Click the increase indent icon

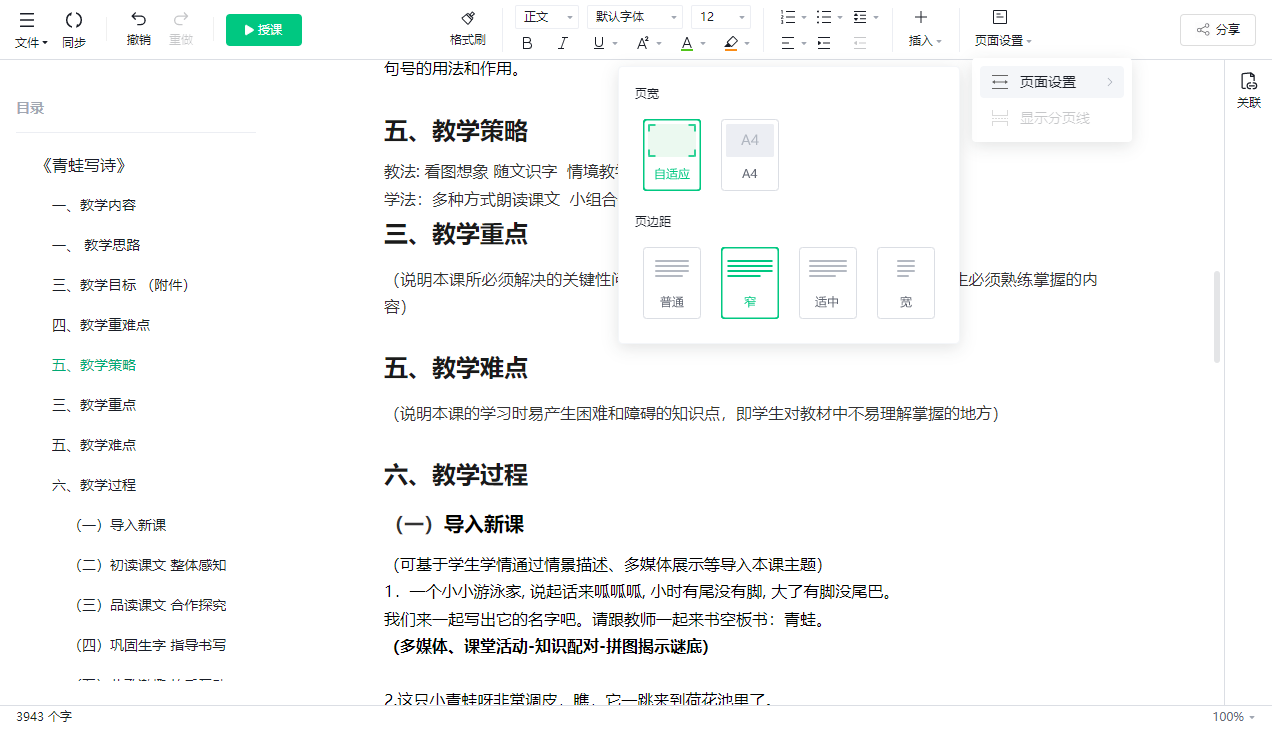click(823, 43)
